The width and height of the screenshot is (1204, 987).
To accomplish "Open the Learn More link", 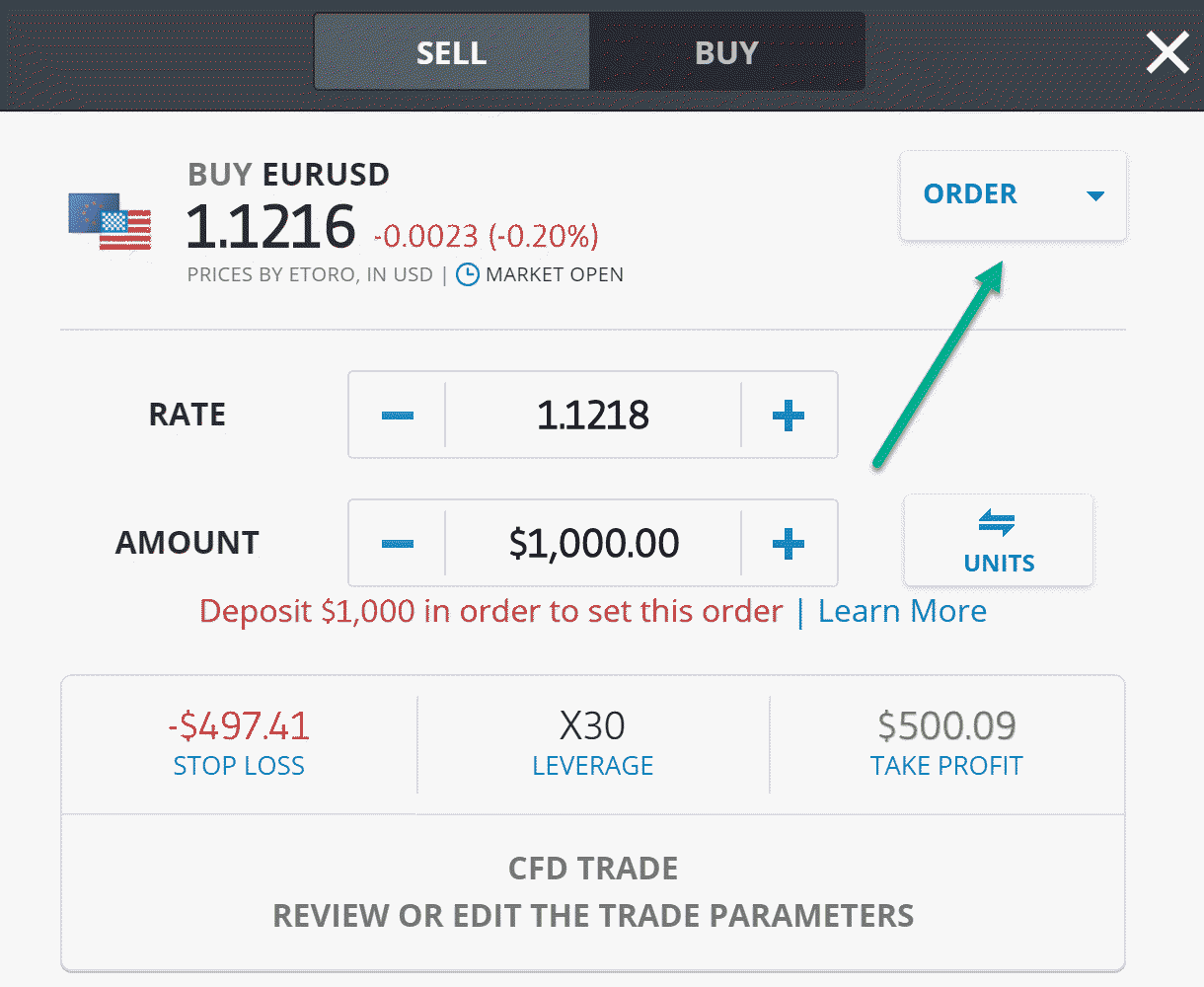I will tap(902, 611).
